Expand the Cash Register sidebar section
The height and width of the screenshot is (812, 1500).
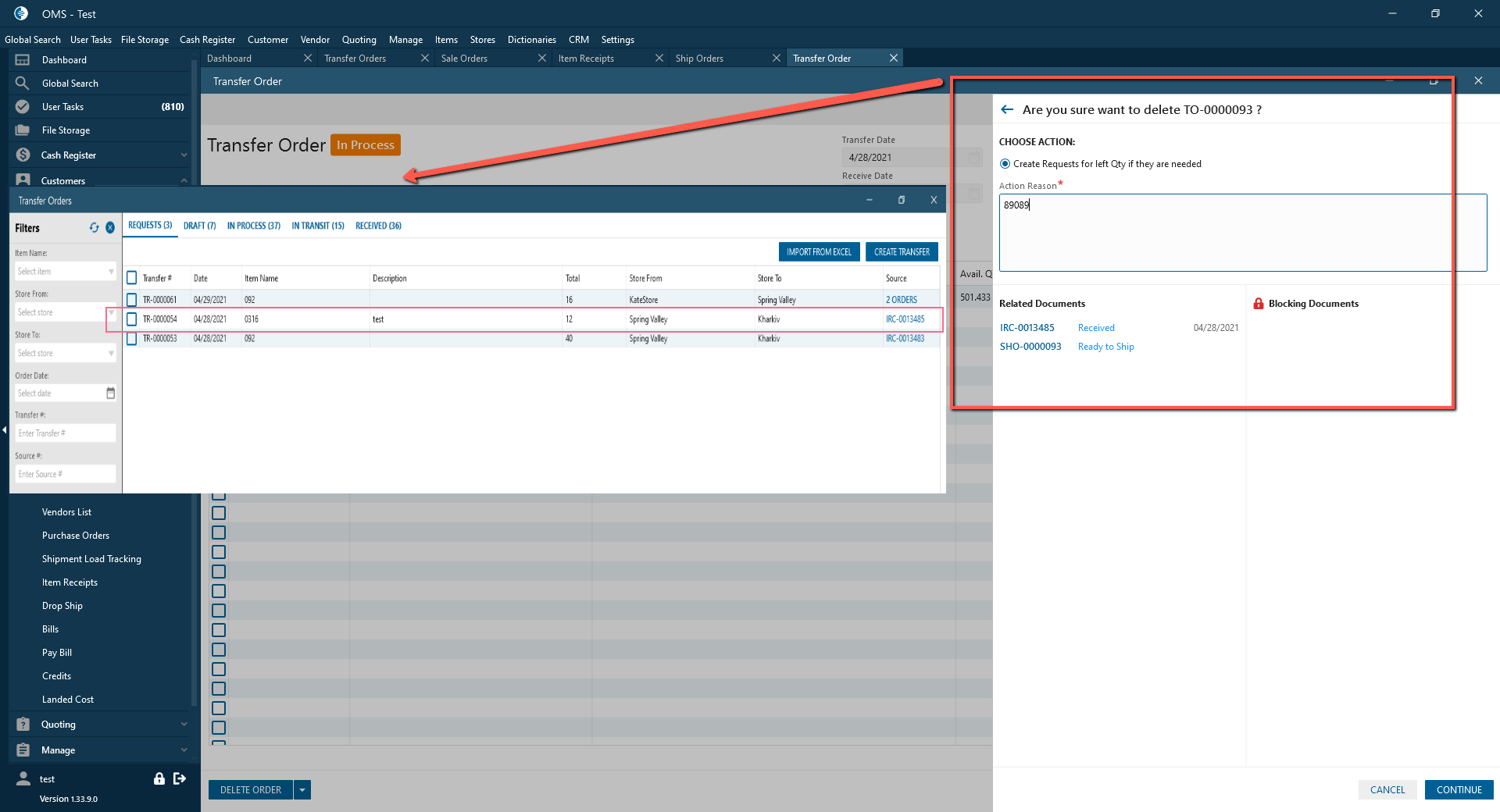(x=184, y=155)
